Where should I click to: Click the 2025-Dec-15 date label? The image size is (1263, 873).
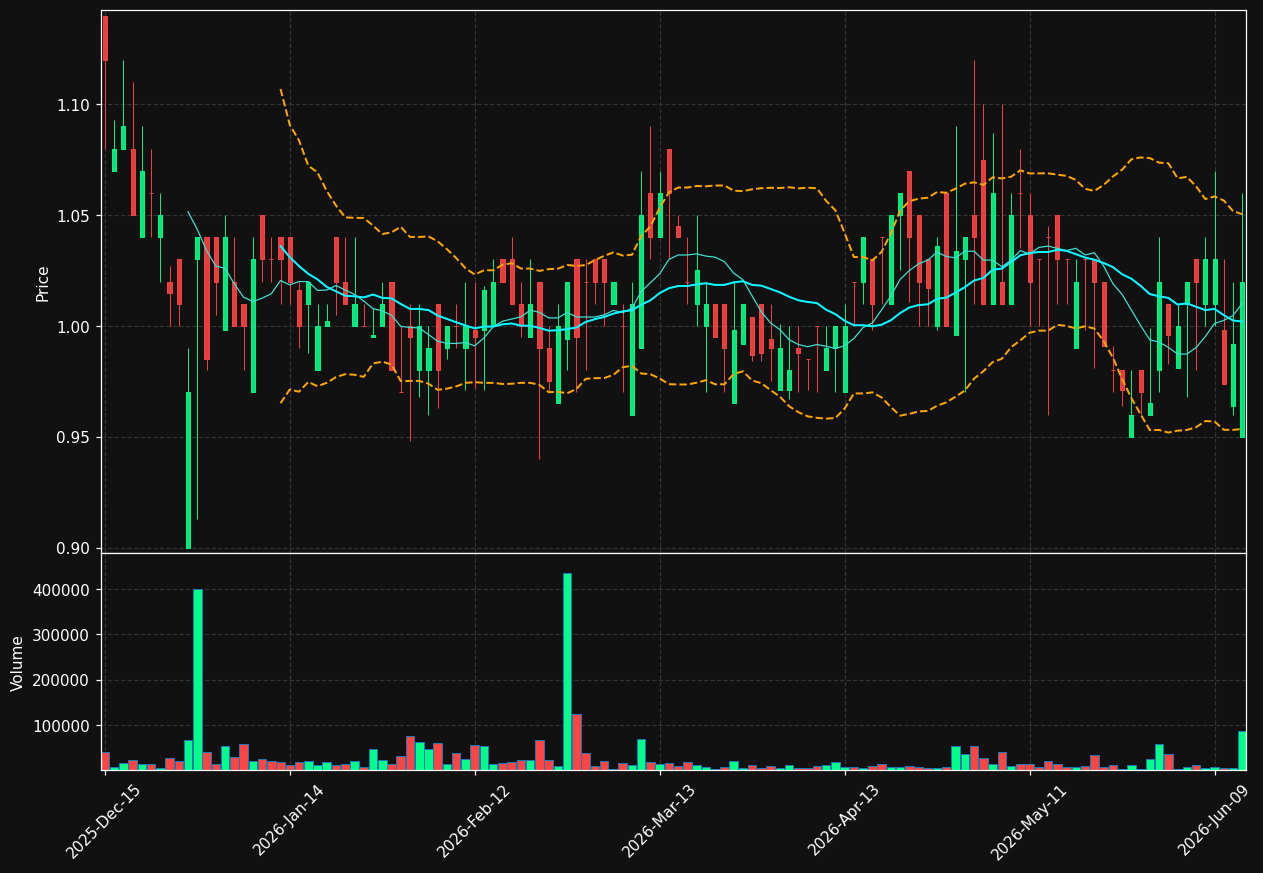103,821
